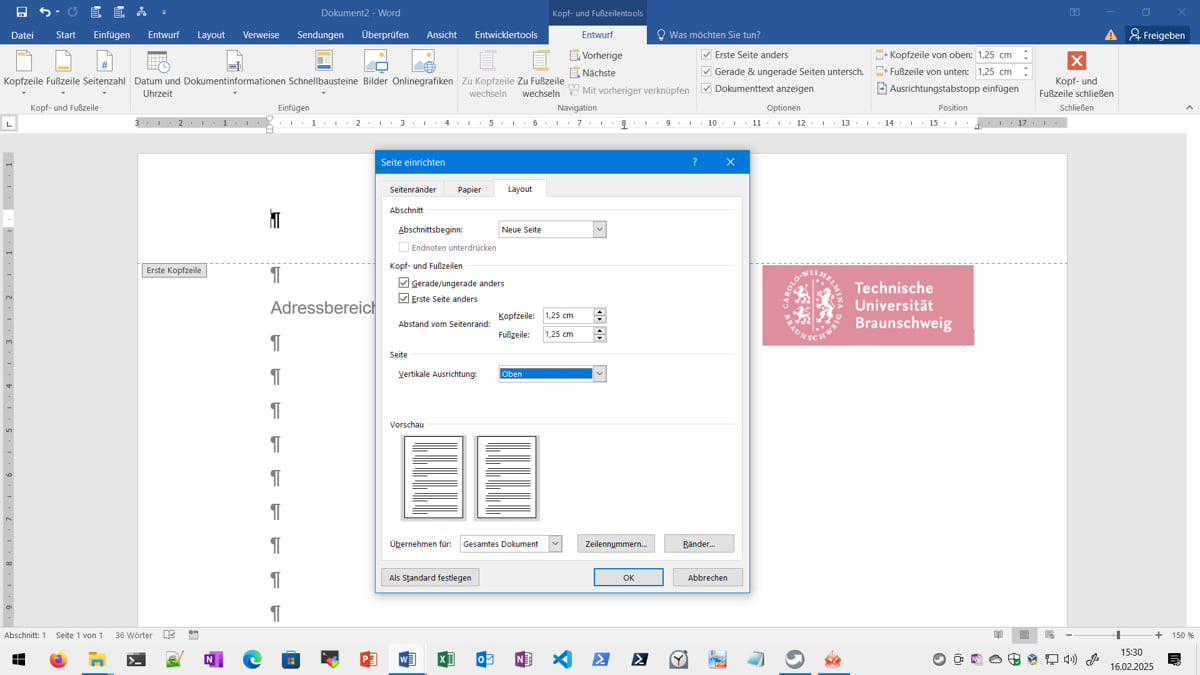The width and height of the screenshot is (1200, 675).
Task: Click Kopf- und Fußzeile schließen
Action: click(x=1076, y=74)
